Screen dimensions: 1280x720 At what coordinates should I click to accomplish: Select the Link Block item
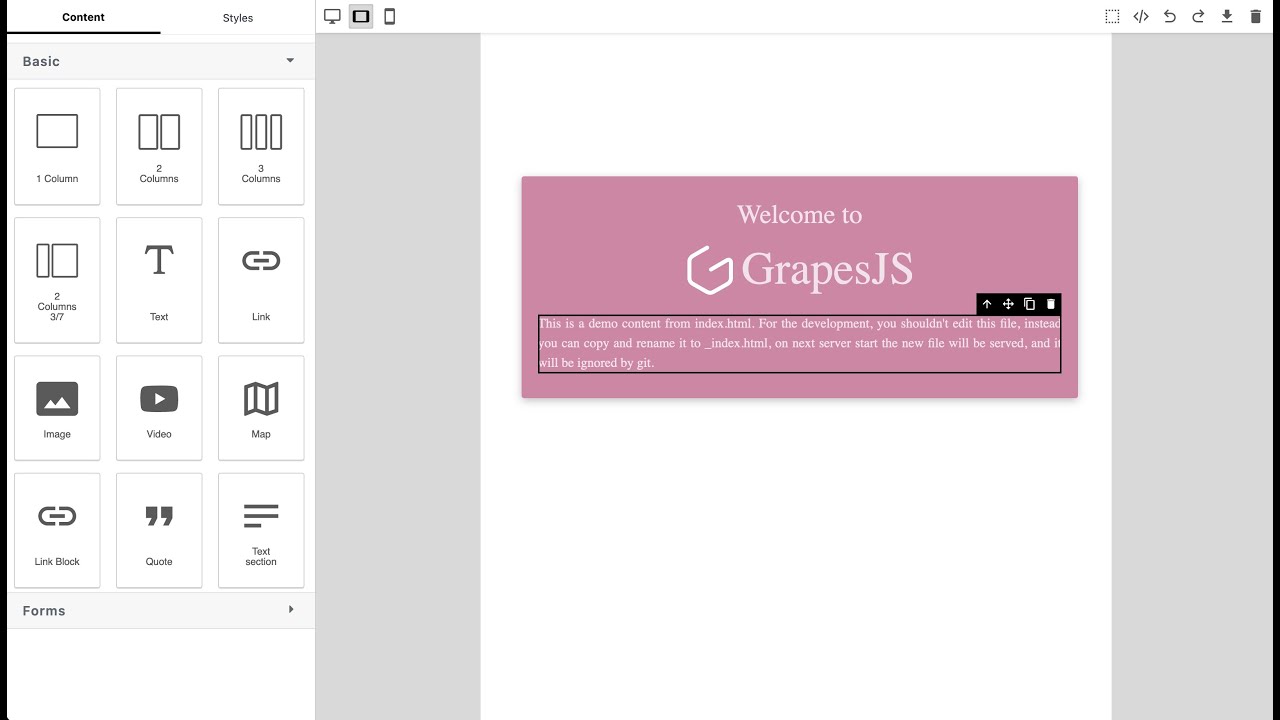click(x=57, y=530)
